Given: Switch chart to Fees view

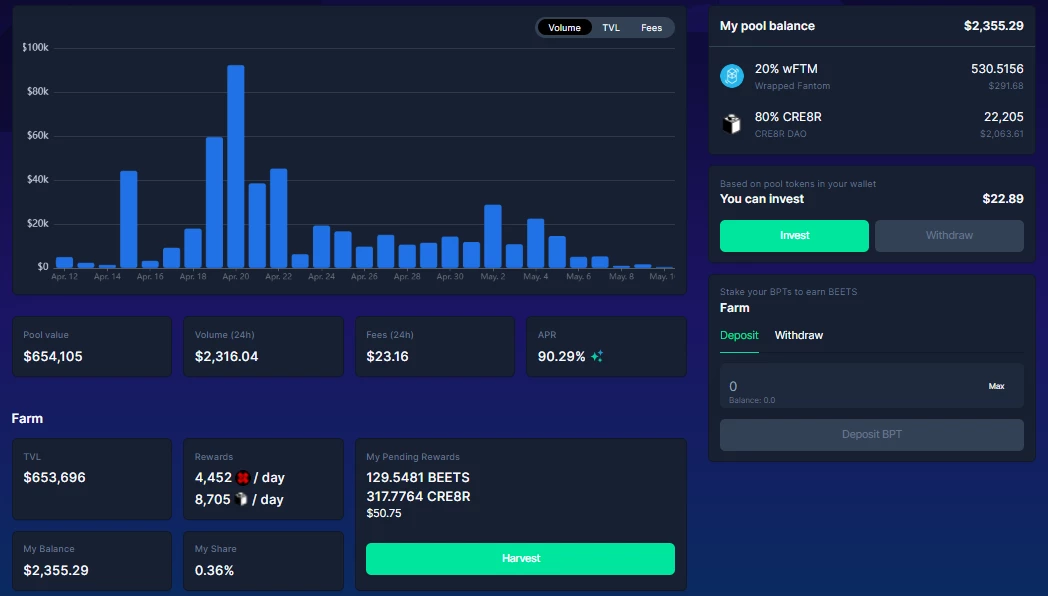Looking at the screenshot, I should pyautogui.click(x=651, y=27).
